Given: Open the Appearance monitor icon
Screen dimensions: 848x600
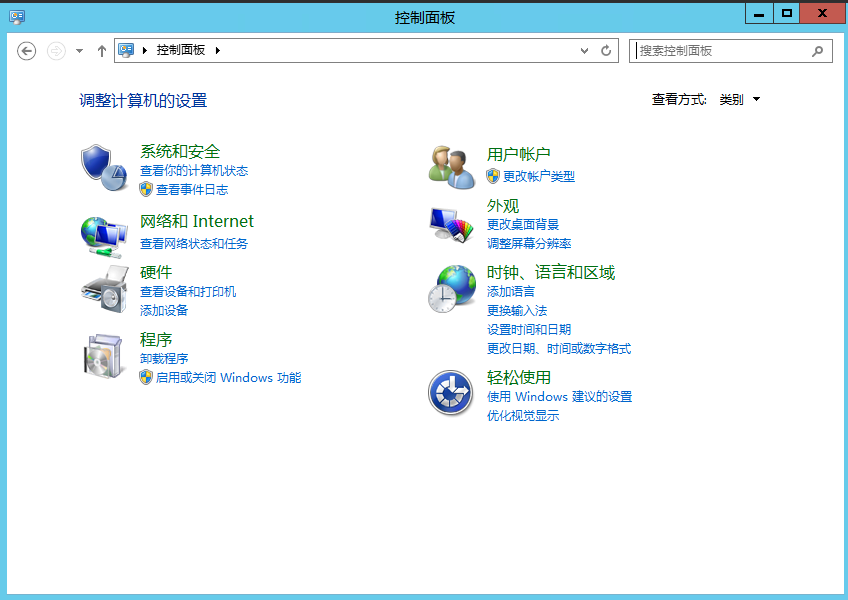Looking at the screenshot, I should pyautogui.click(x=451, y=224).
